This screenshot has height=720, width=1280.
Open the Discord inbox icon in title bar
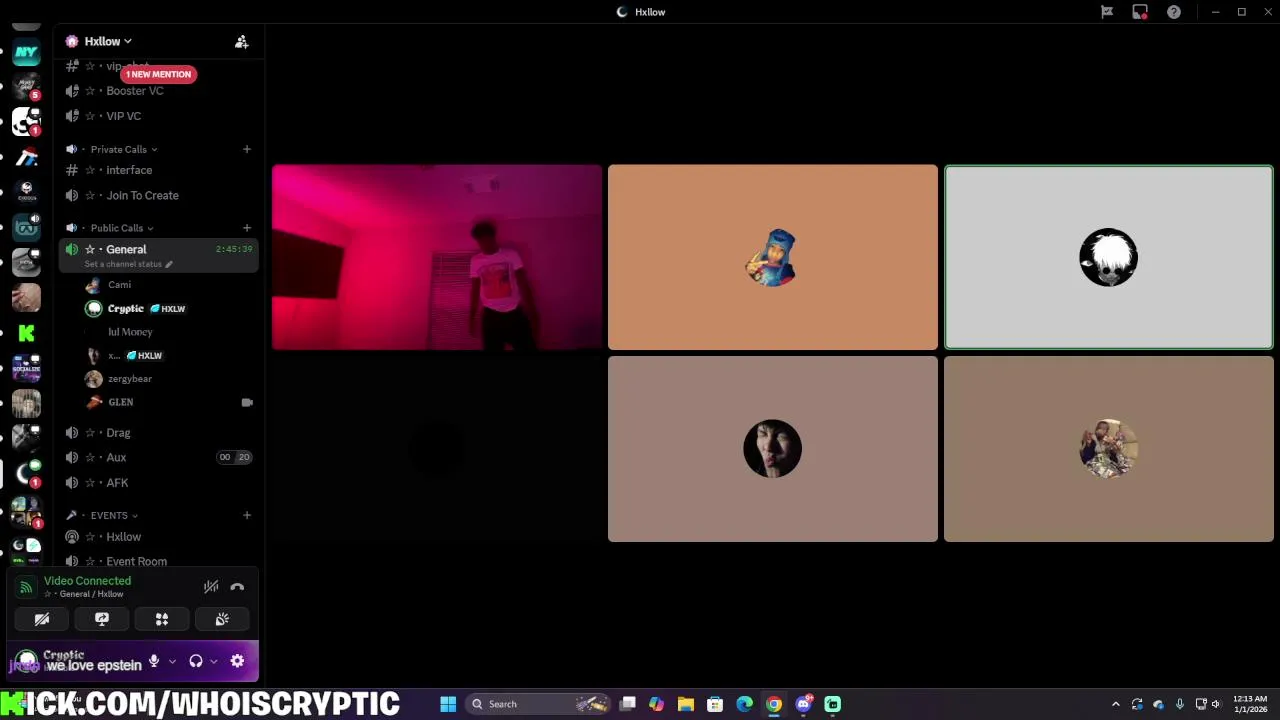click(1140, 12)
